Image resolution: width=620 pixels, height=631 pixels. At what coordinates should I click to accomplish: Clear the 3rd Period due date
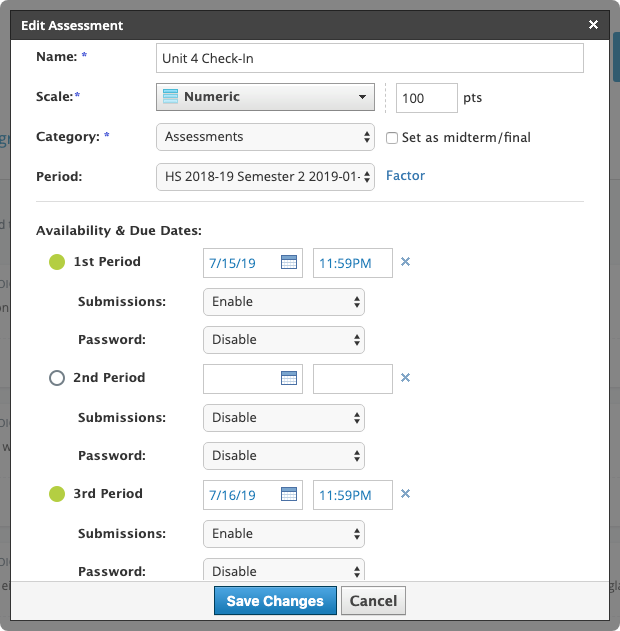click(x=405, y=494)
